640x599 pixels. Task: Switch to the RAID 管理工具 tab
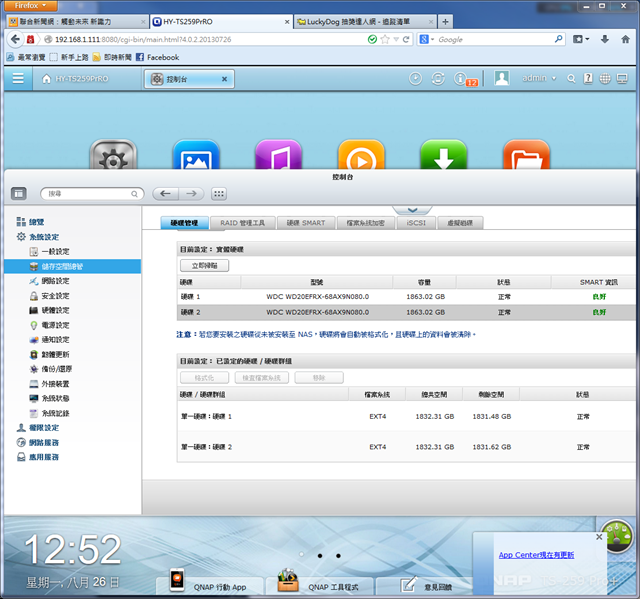pyautogui.click(x=242, y=223)
